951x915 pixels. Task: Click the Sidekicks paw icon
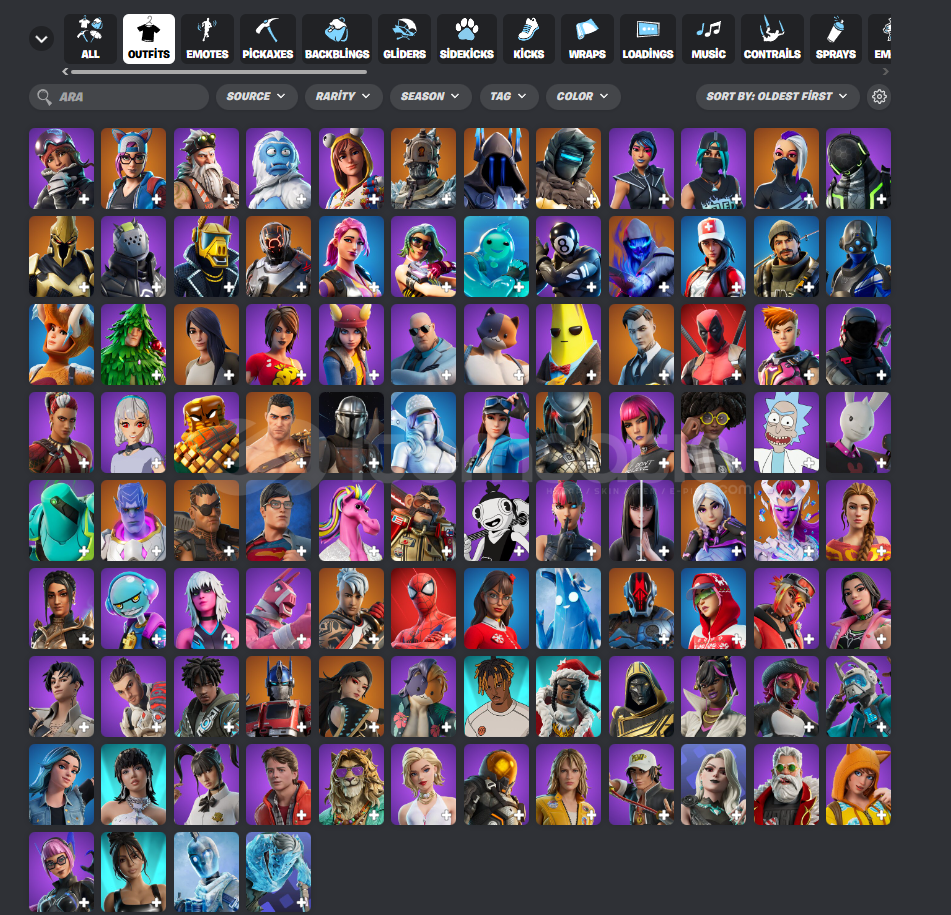point(467,39)
